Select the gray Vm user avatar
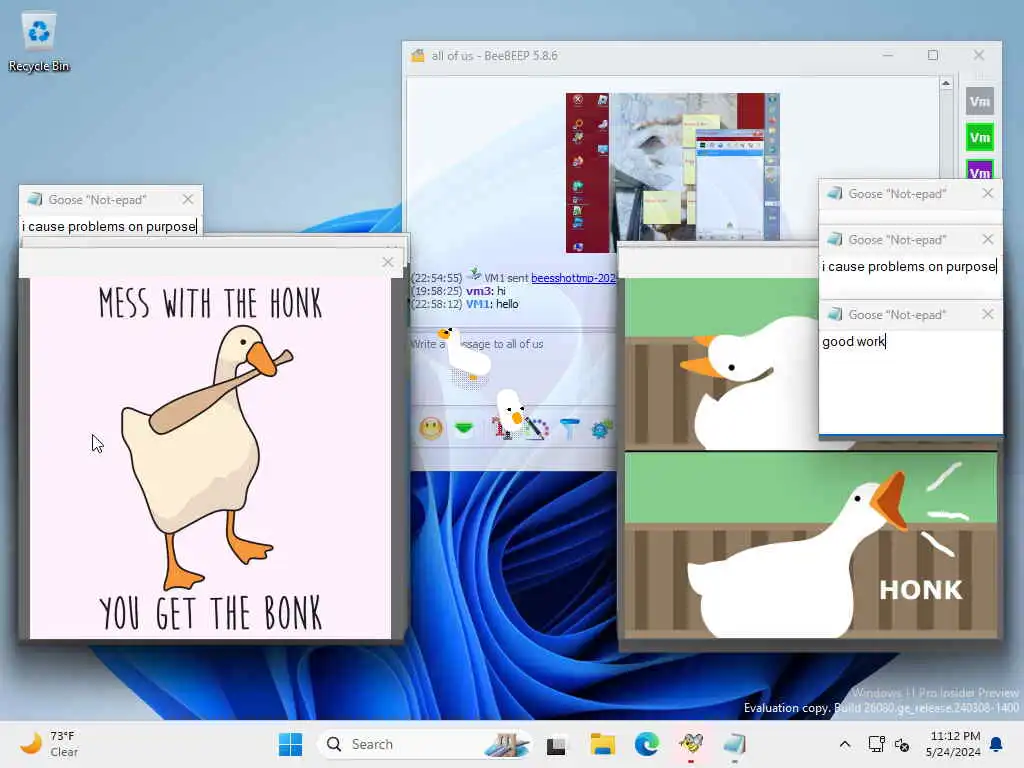The height and width of the screenshot is (768, 1024). click(x=979, y=101)
